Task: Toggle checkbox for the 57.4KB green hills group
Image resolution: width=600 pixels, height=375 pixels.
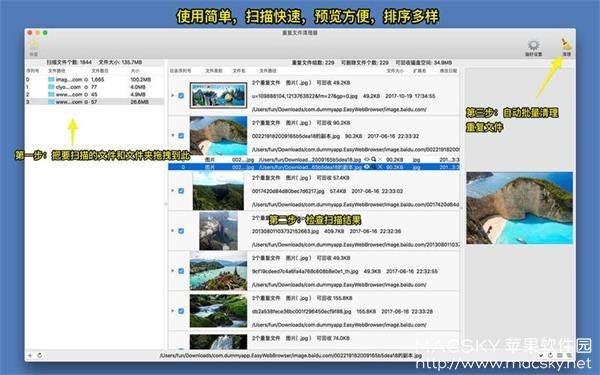Action: click(181, 191)
